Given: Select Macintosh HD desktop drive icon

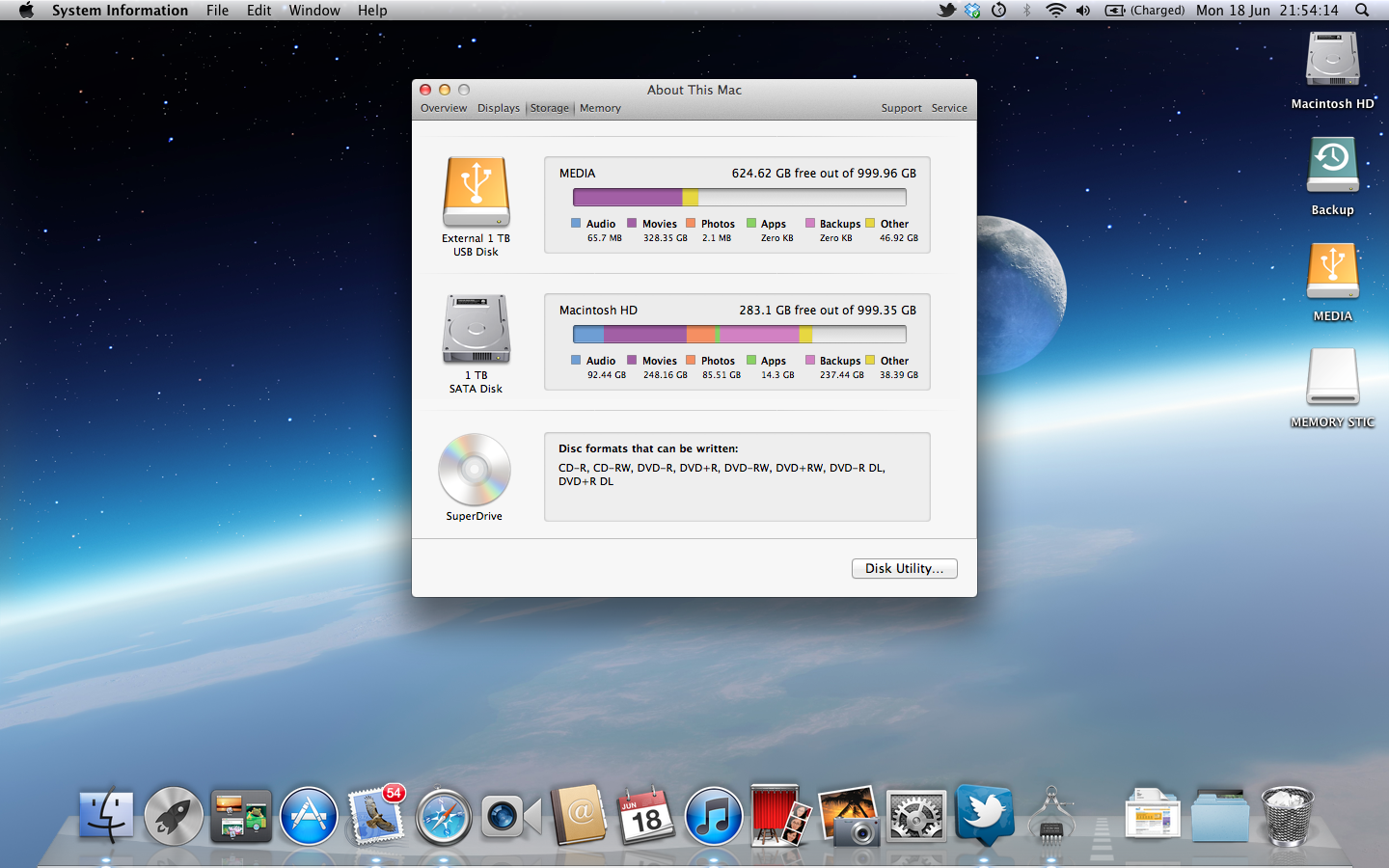Looking at the screenshot, I should click(x=1333, y=60).
